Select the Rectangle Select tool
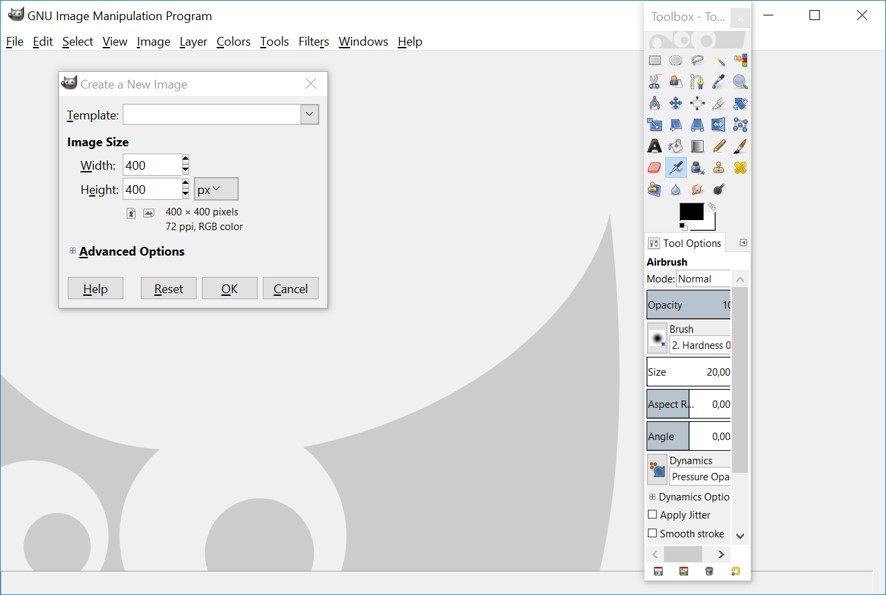 (x=654, y=60)
